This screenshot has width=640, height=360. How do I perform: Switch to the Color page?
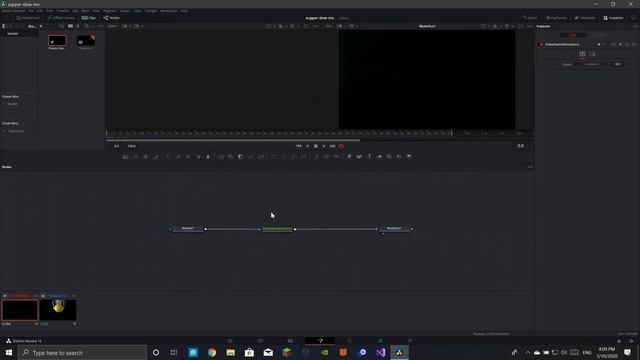click(x=350, y=341)
